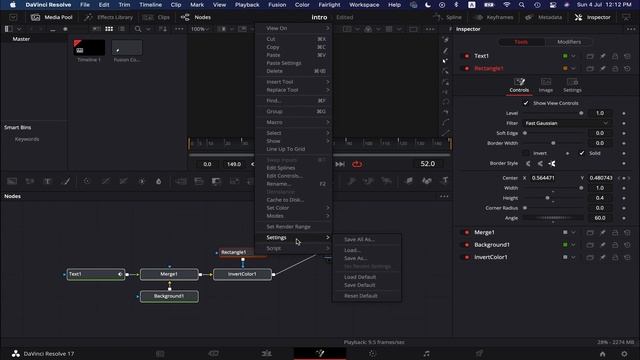
Task: Click the media pool search magnifier icon
Action: (138, 29)
